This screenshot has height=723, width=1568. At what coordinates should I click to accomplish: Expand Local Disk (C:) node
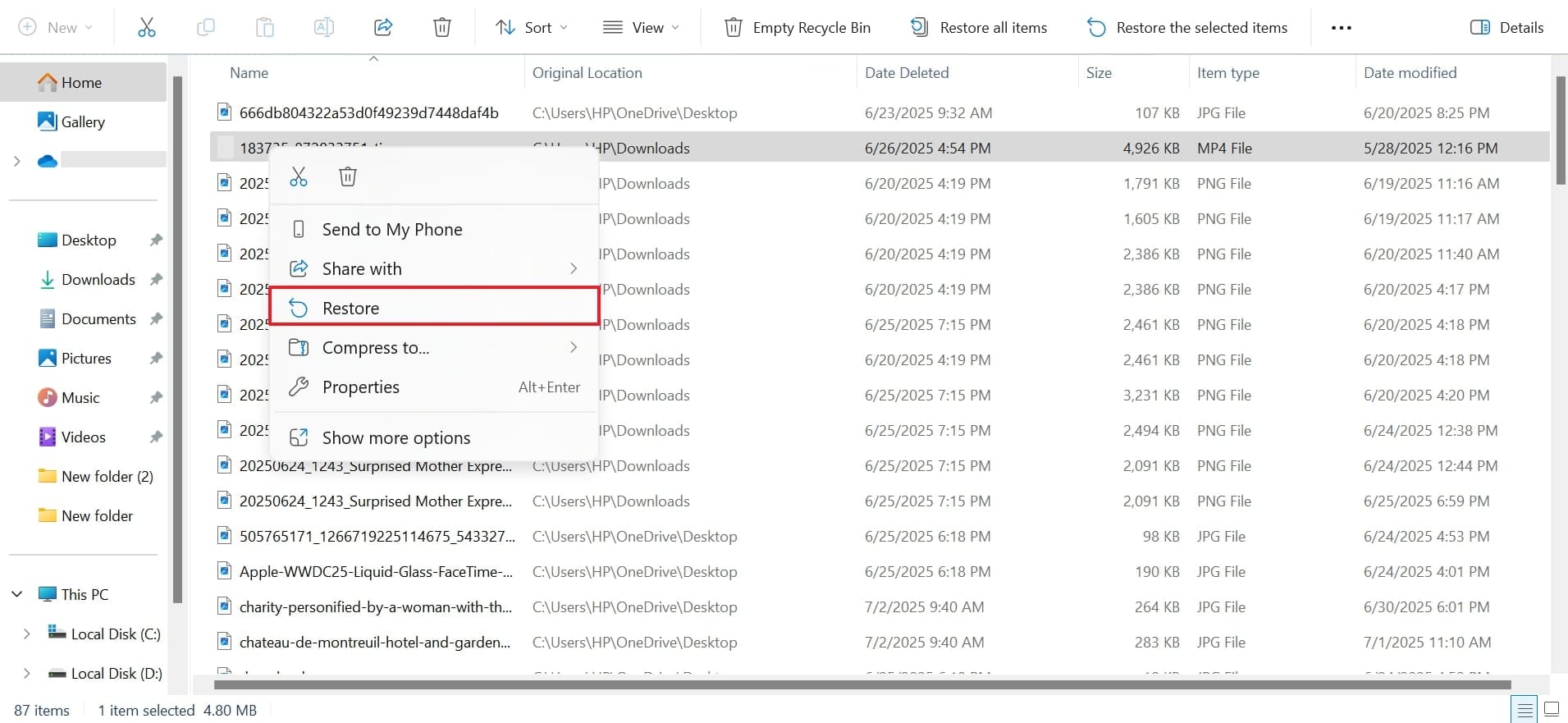tap(26, 634)
